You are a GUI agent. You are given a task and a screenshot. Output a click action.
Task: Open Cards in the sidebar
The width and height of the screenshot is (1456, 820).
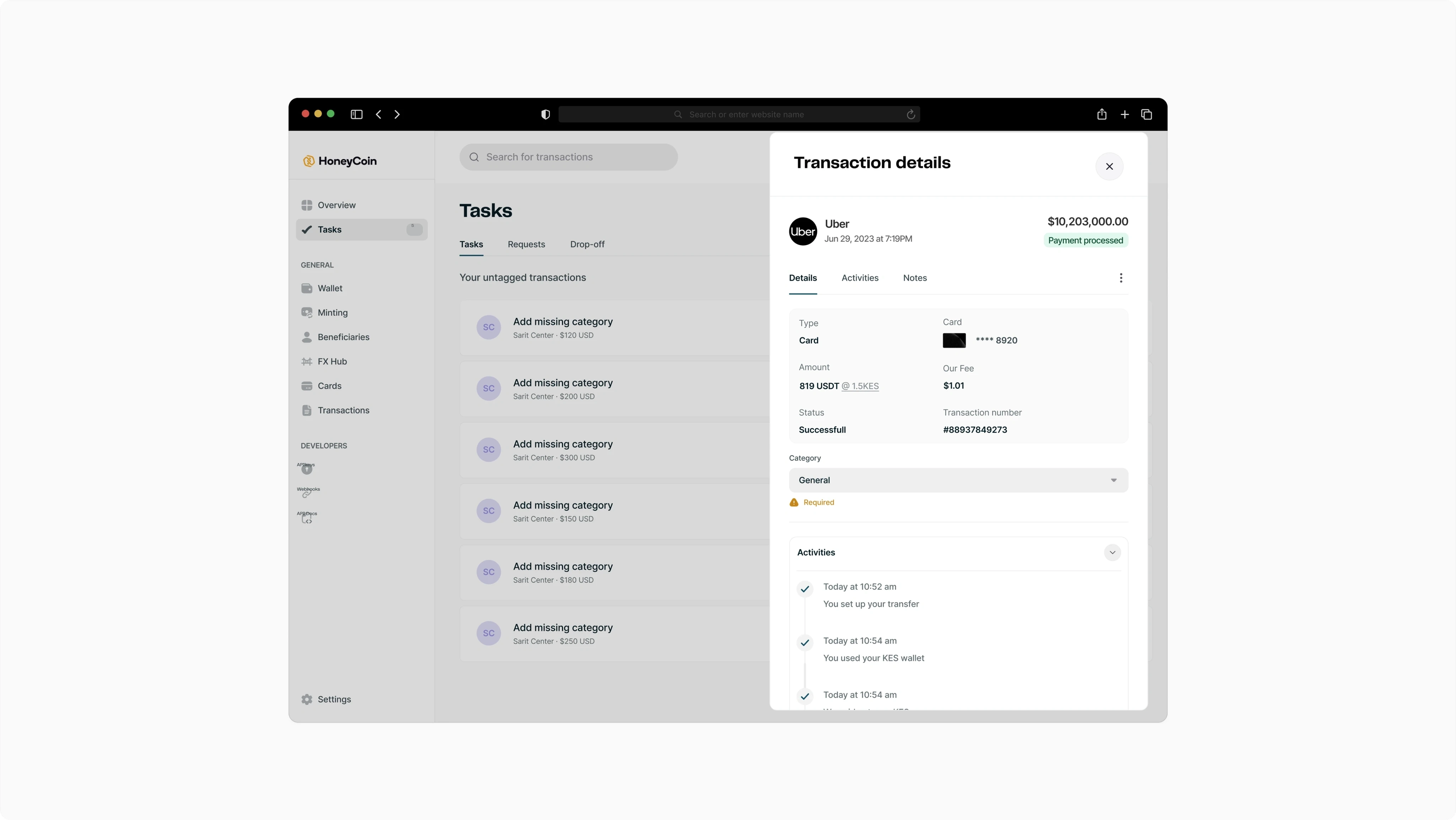(329, 386)
